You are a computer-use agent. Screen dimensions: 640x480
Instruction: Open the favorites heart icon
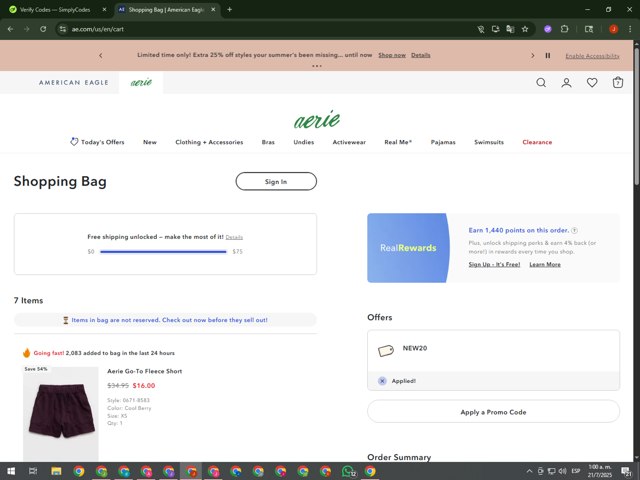click(x=592, y=83)
